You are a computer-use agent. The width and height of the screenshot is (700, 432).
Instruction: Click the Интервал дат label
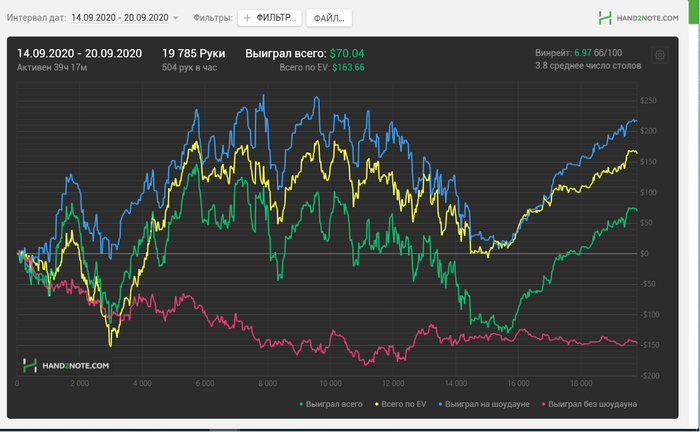[36, 18]
